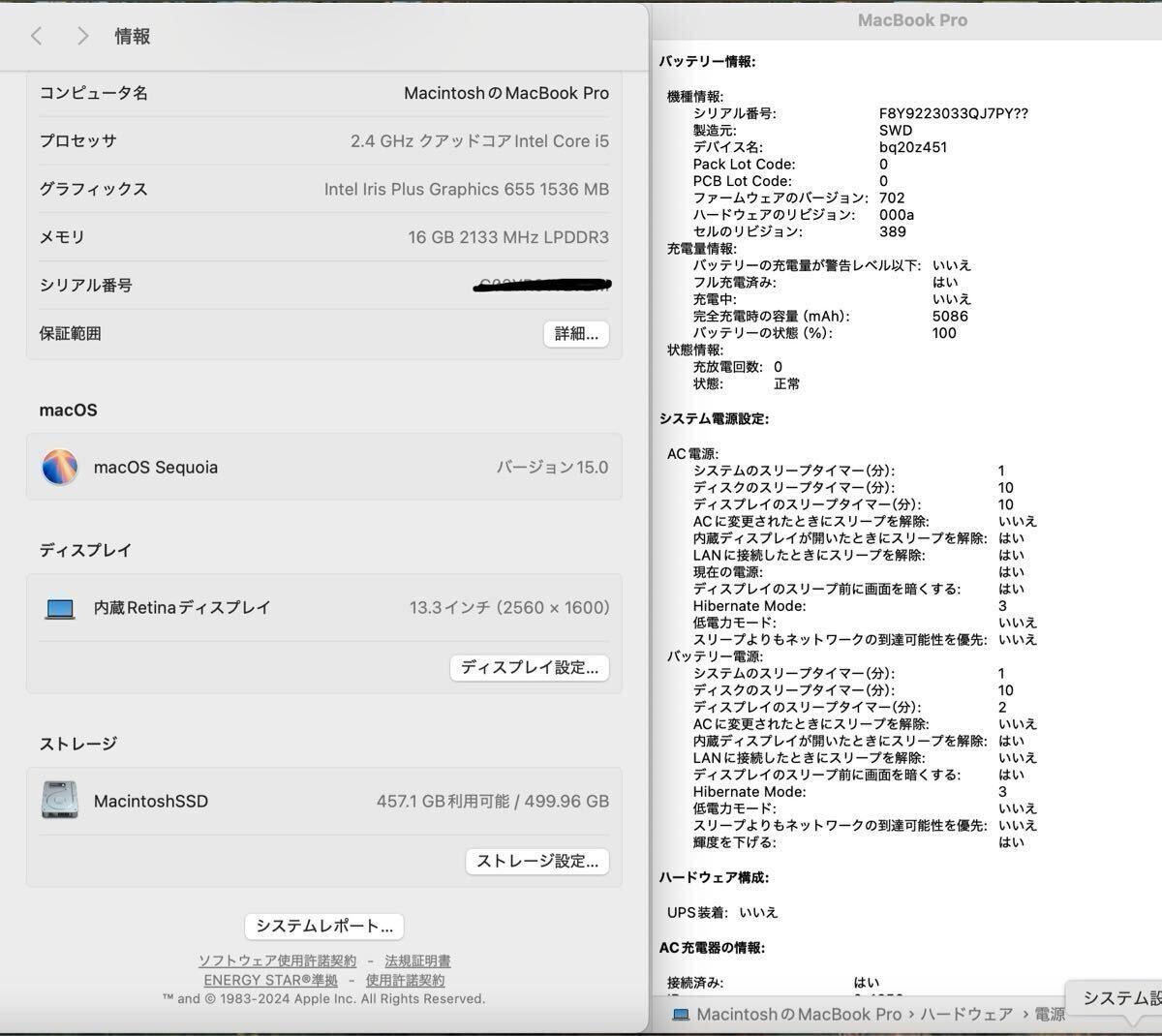This screenshot has width=1162, height=1036.
Task: Click the ディスプレイ section heading
Action: tap(85, 550)
